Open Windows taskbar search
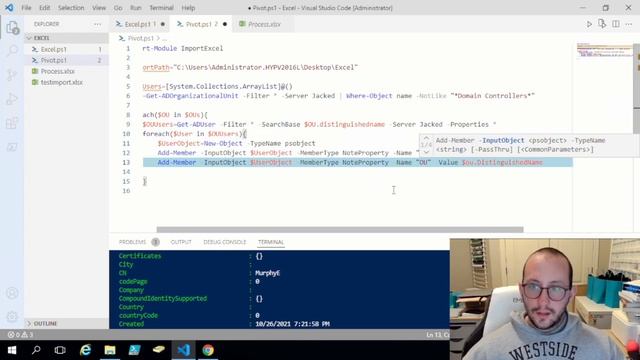The image size is (640, 360). click(x=36, y=350)
